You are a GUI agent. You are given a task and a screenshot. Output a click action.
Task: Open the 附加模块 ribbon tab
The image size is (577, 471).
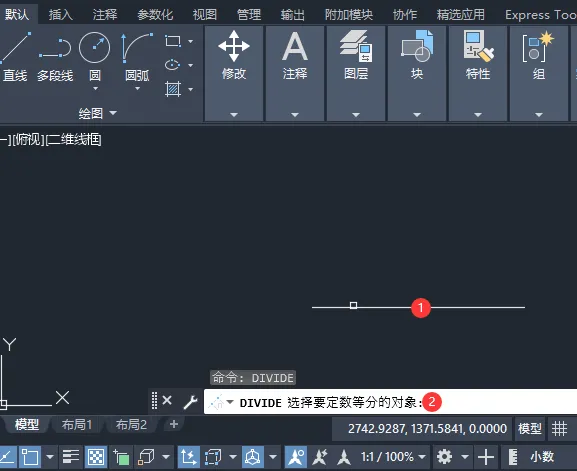348,15
